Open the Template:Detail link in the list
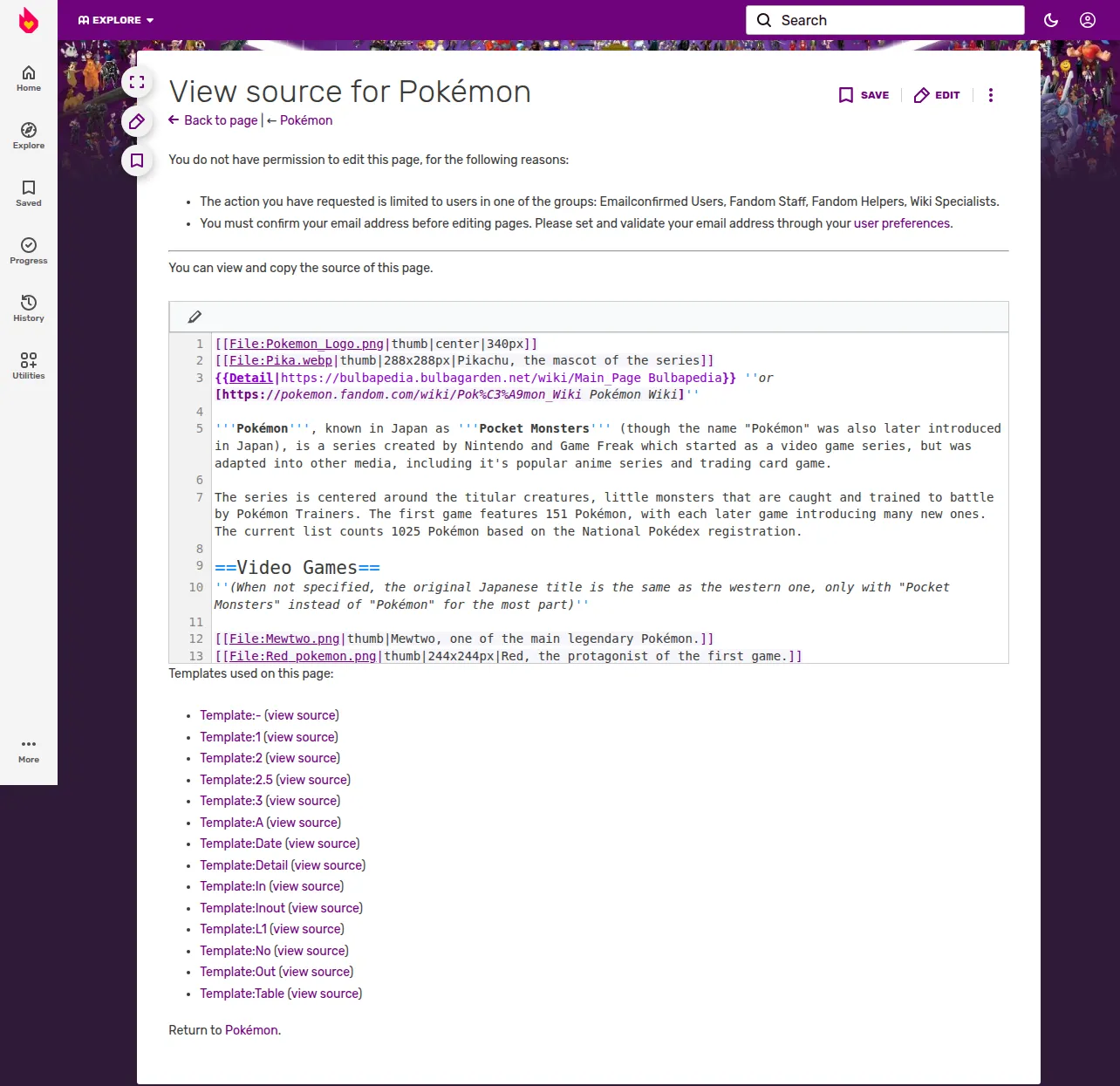Viewport: 1120px width, 1086px height. pyautogui.click(x=243, y=865)
